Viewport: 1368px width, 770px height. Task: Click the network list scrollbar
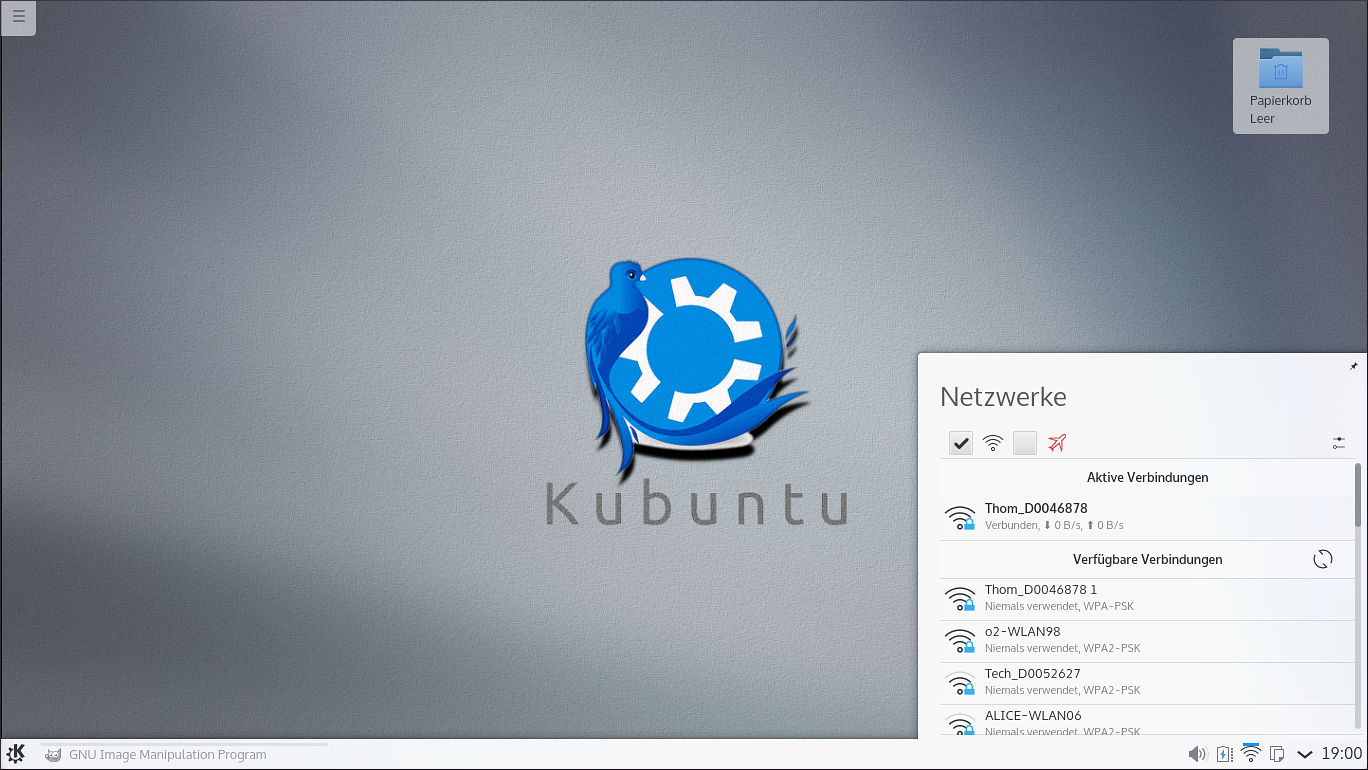click(x=1358, y=495)
